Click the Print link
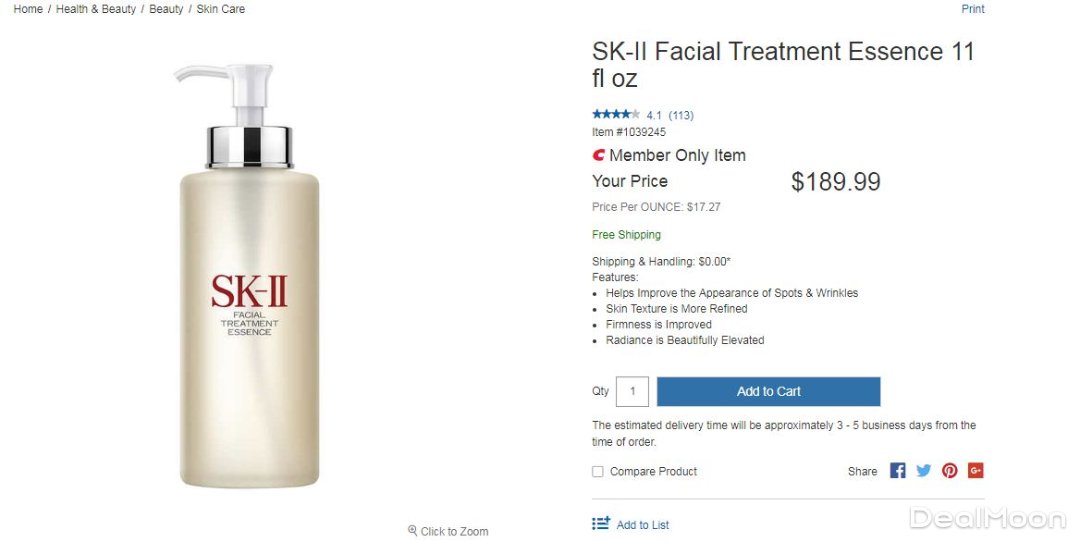The width and height of the screenshot is (1080, 542). click(973, 9)
